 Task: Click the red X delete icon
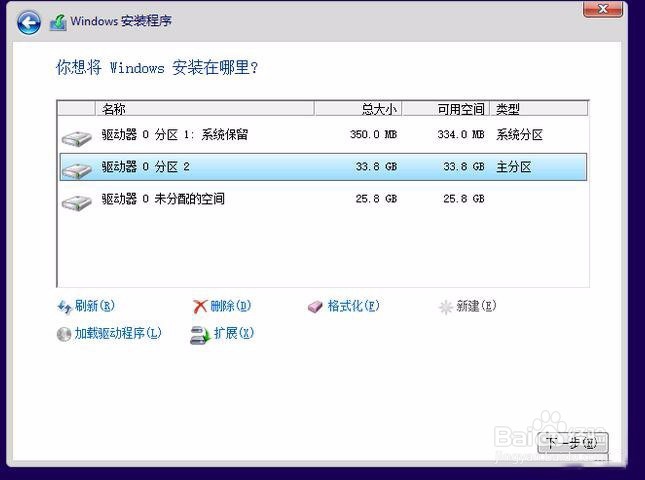(x=200, y=306)
